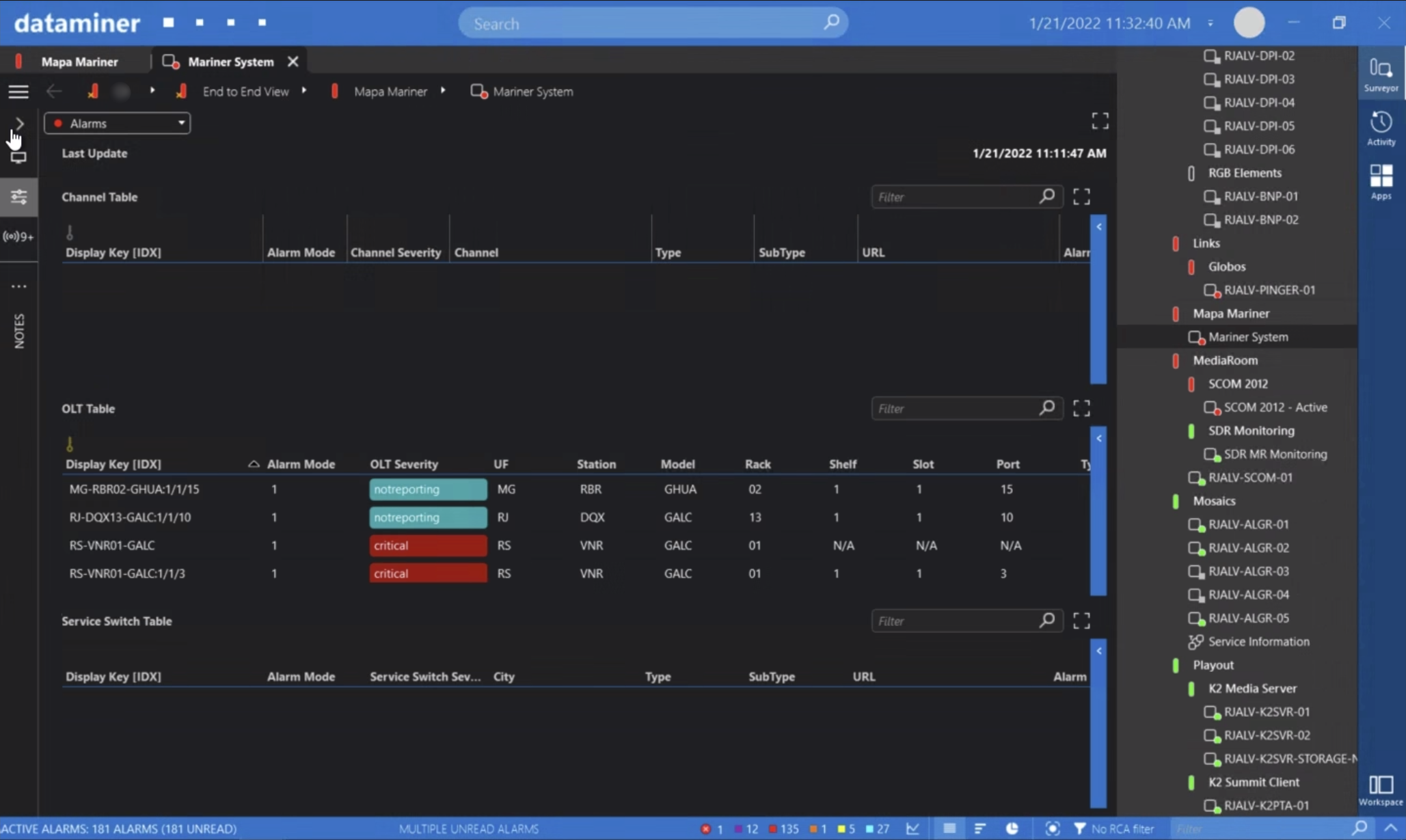The image size is (1406, 840).
Task: Expand the left side panel chevron
Action: (19, 124)
